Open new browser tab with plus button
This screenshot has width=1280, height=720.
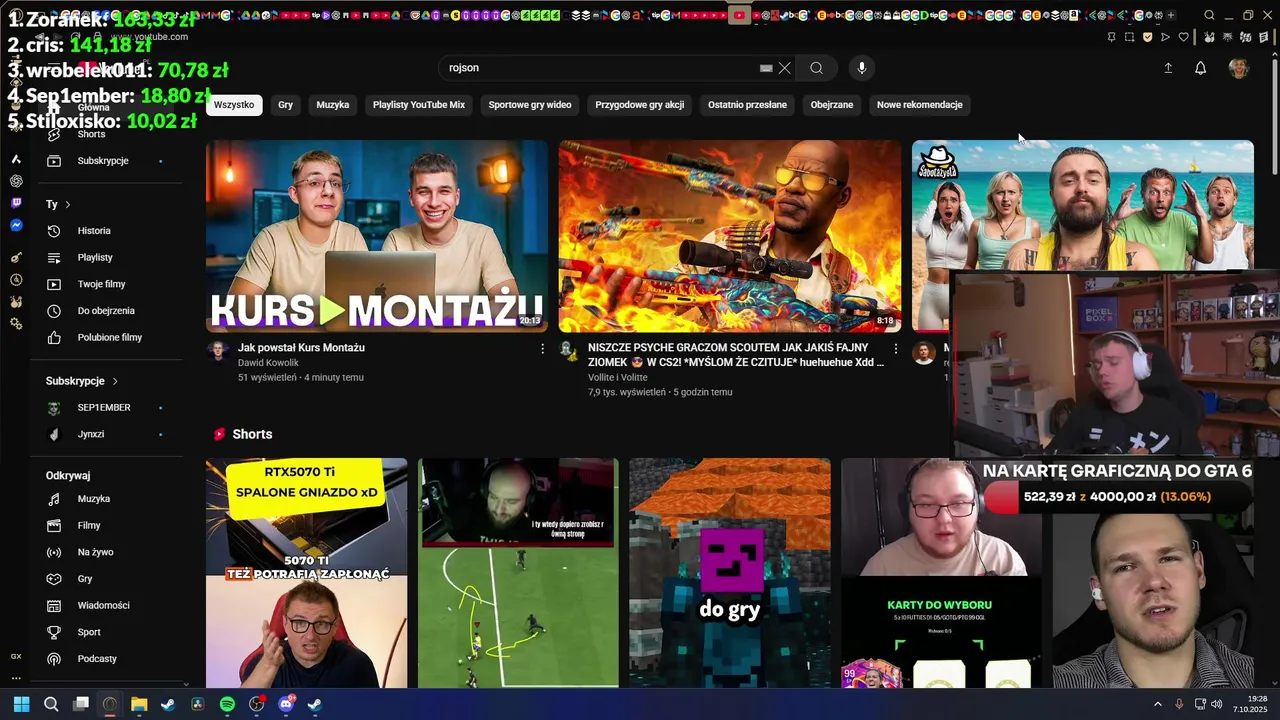(1171, 15)
